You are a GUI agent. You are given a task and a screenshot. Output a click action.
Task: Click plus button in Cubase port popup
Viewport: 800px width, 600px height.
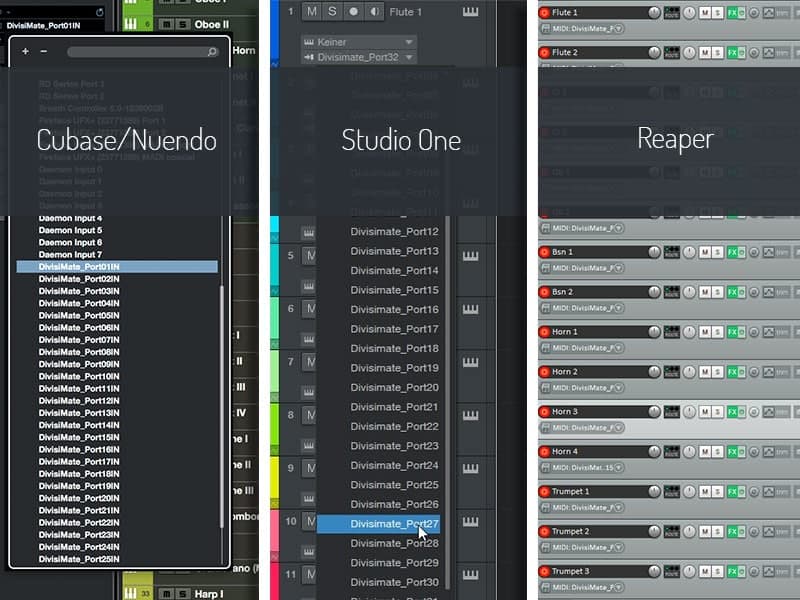point(26,51)
